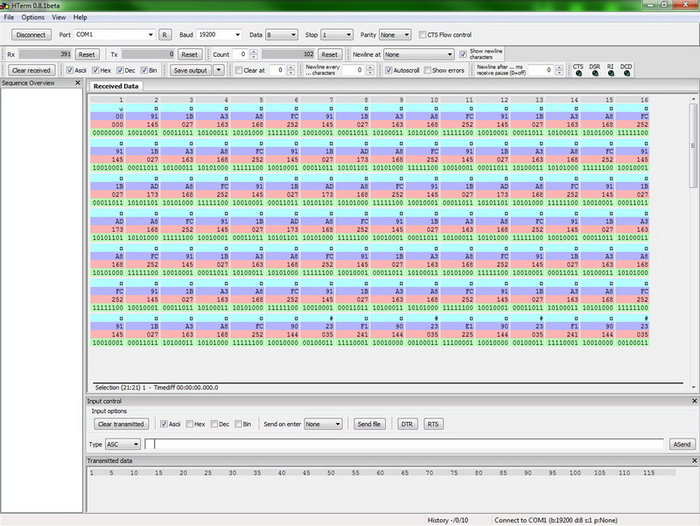Image resolution: width=700 pixels, height=526 pixels.
Task: Close the Input control panel
Action: pyautogui.click(x=693, y=401)
